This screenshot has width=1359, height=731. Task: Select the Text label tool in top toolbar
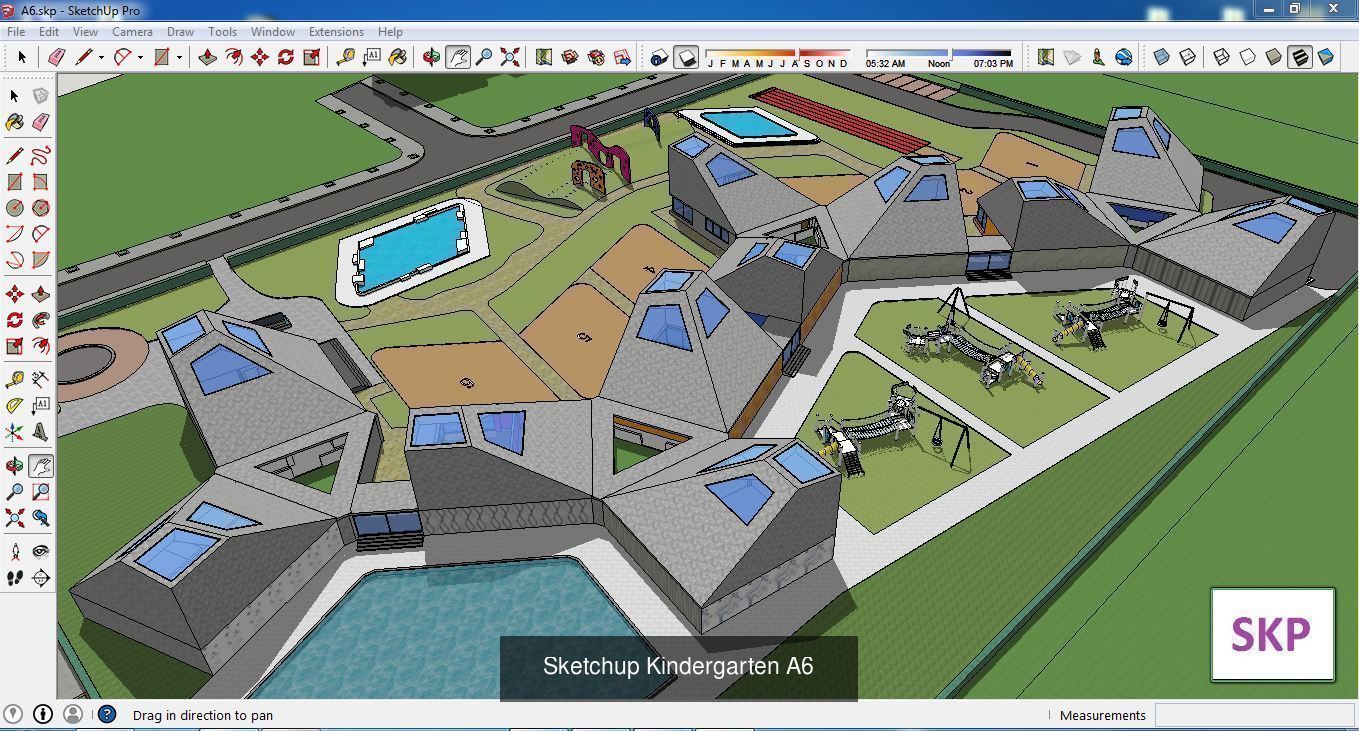(372, 57)
